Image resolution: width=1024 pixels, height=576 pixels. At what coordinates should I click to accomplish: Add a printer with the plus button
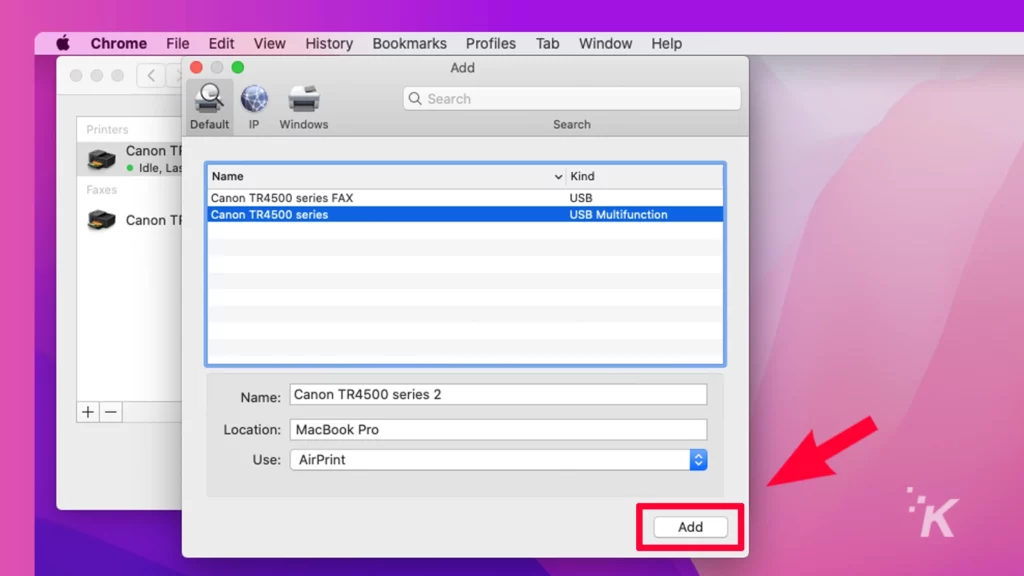[88, 412]
